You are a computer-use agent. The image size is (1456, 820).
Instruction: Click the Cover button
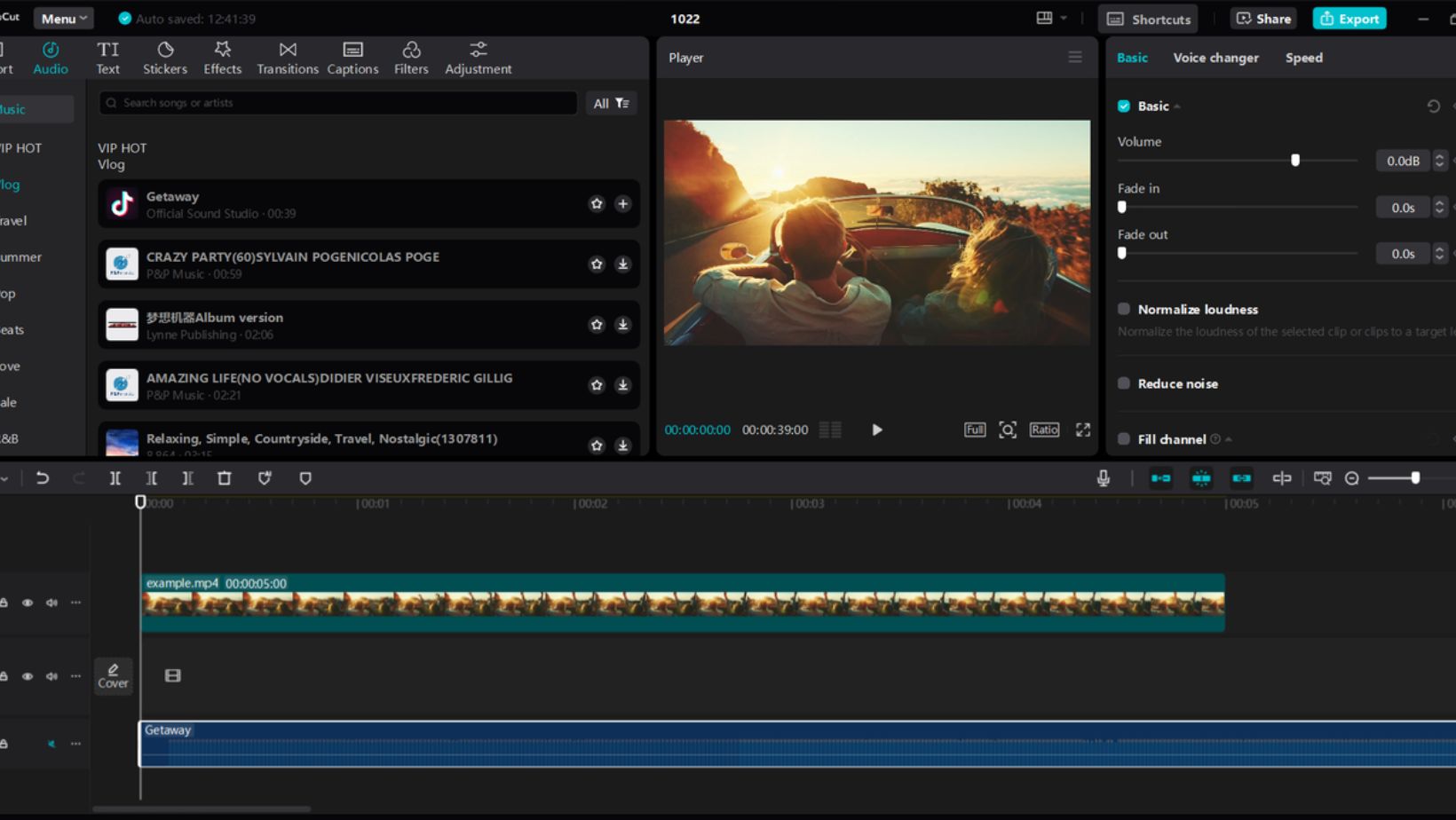(x=113, y=675)
